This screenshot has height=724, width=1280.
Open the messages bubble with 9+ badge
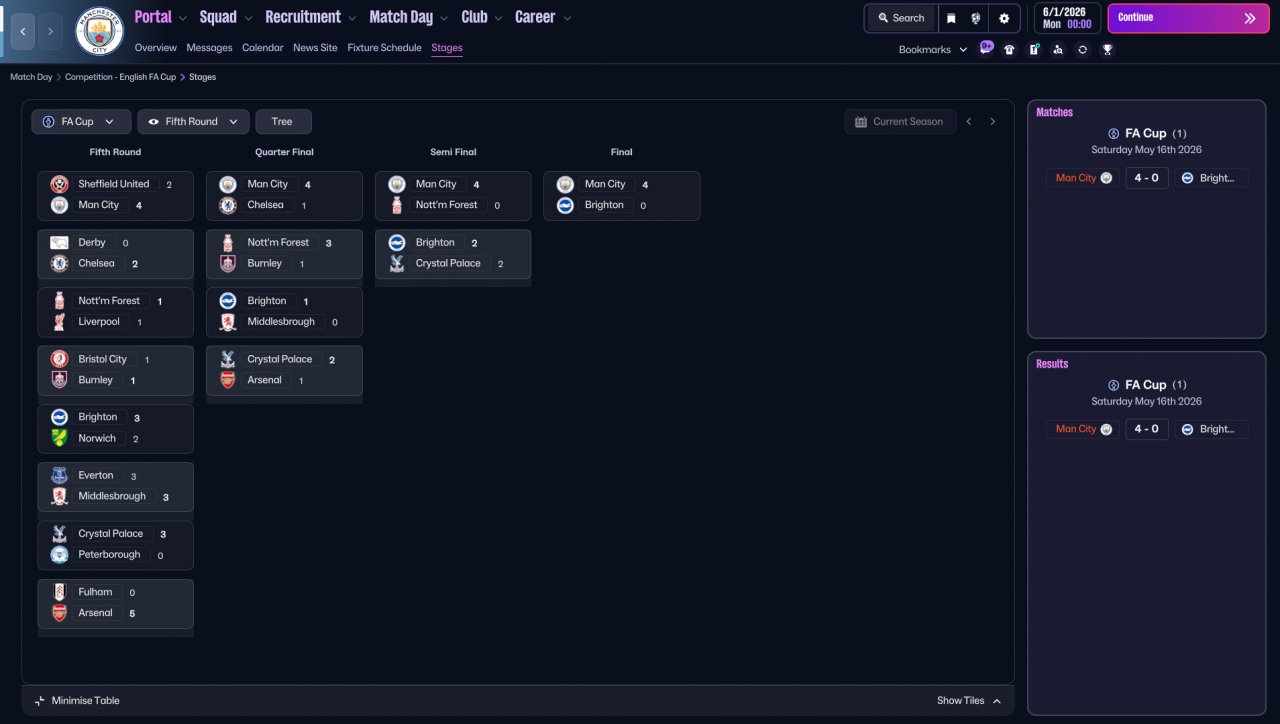986,48
